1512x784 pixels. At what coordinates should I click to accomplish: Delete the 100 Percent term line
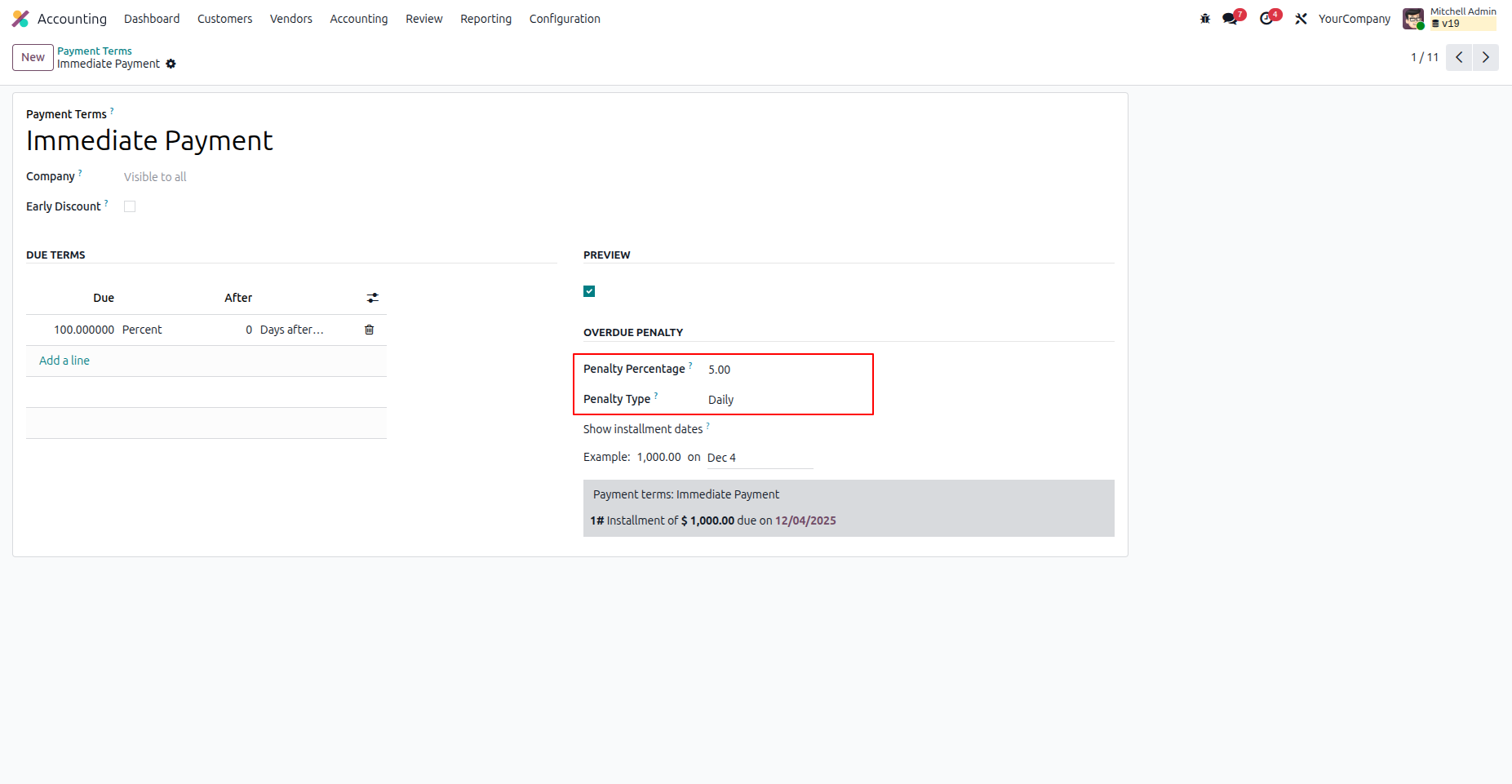tap(369, 330)
